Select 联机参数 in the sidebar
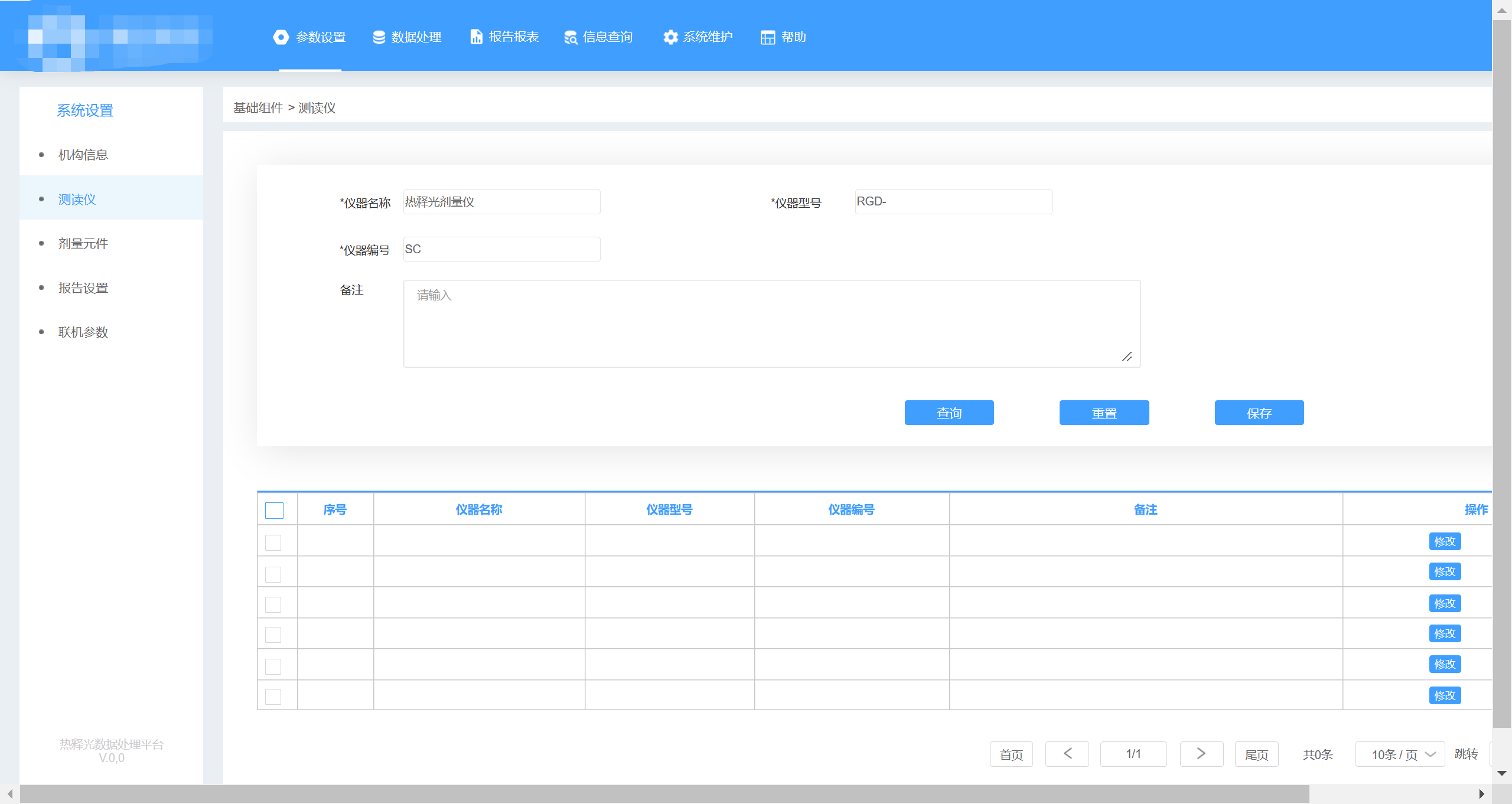The height and width of the screenshot is (804, 1512). point(111,332)
